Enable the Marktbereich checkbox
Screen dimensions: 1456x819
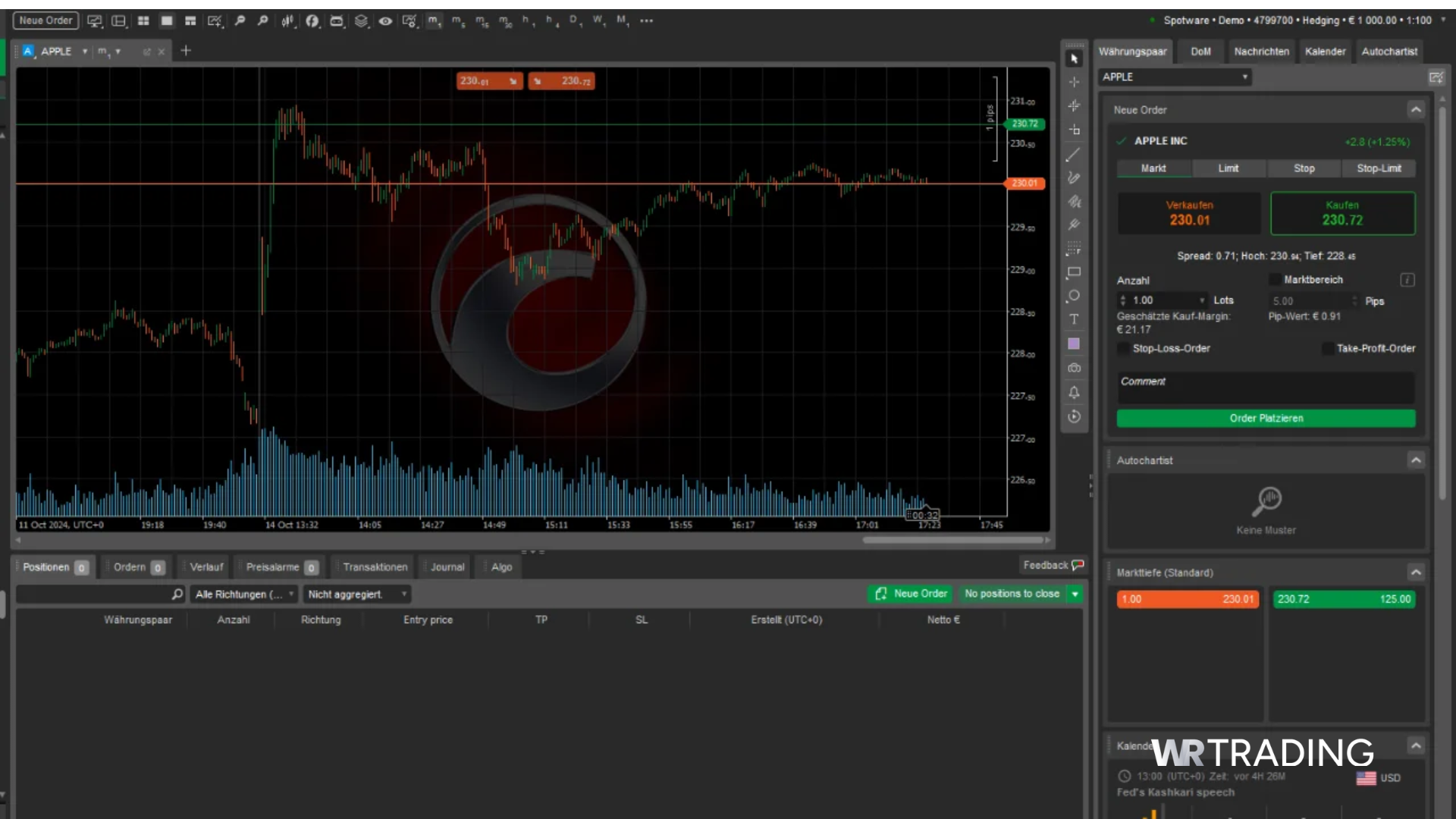point(1275,280)
